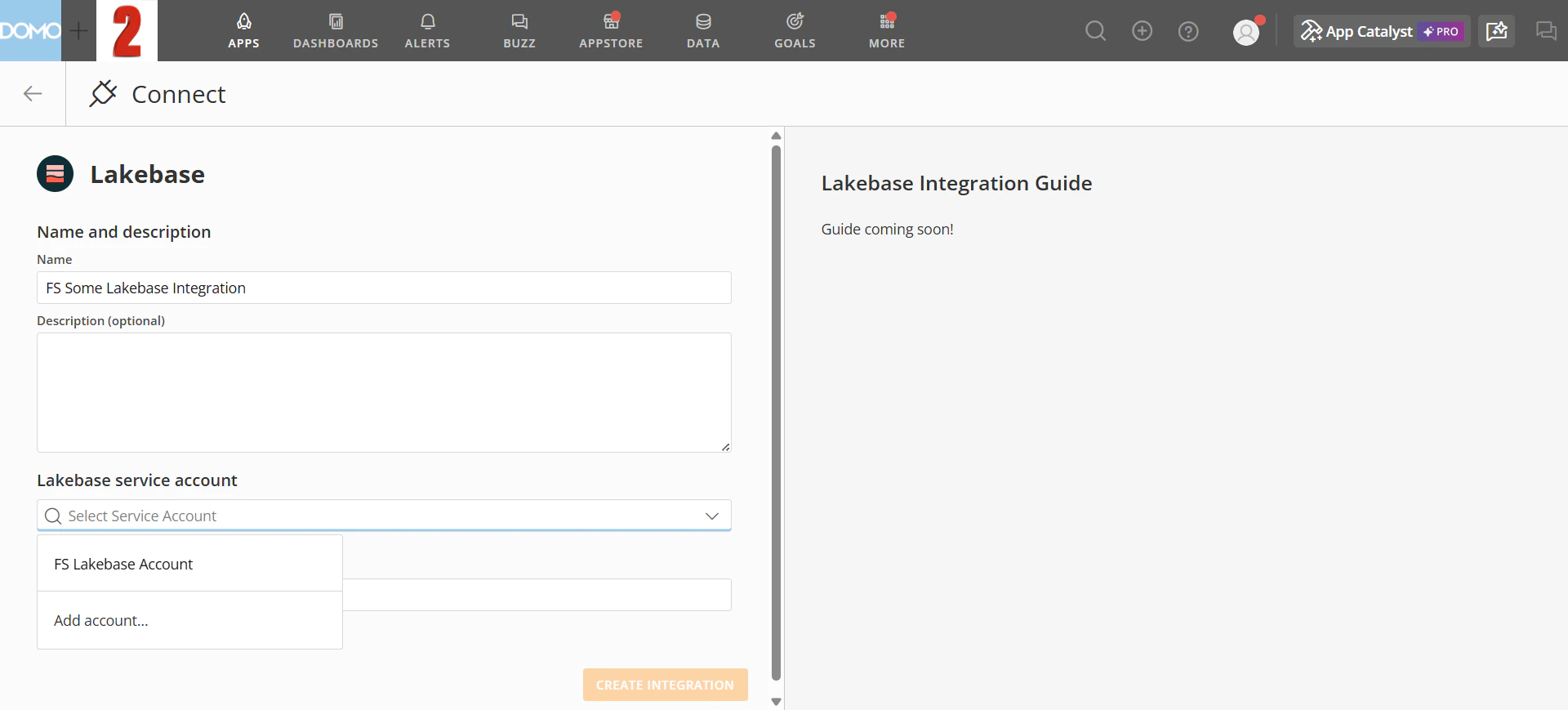Screen dimensions: 1568x710
Task: Choose Add account... option
Action: (189, 620)
